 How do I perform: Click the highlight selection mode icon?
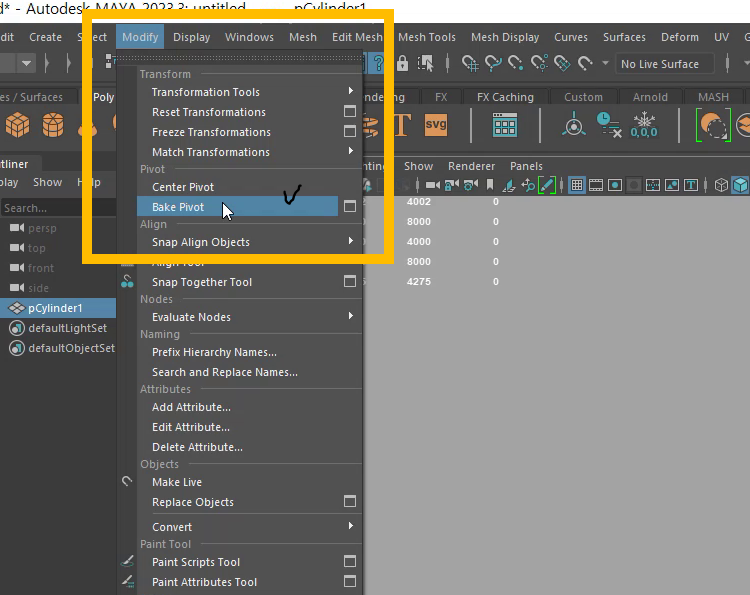click(x=425, y=63)
